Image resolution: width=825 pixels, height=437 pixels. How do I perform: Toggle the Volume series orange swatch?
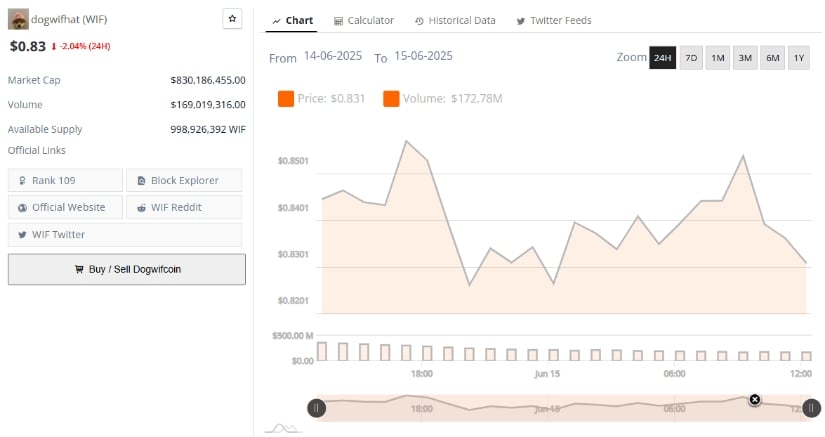click(x=391, y=98)
